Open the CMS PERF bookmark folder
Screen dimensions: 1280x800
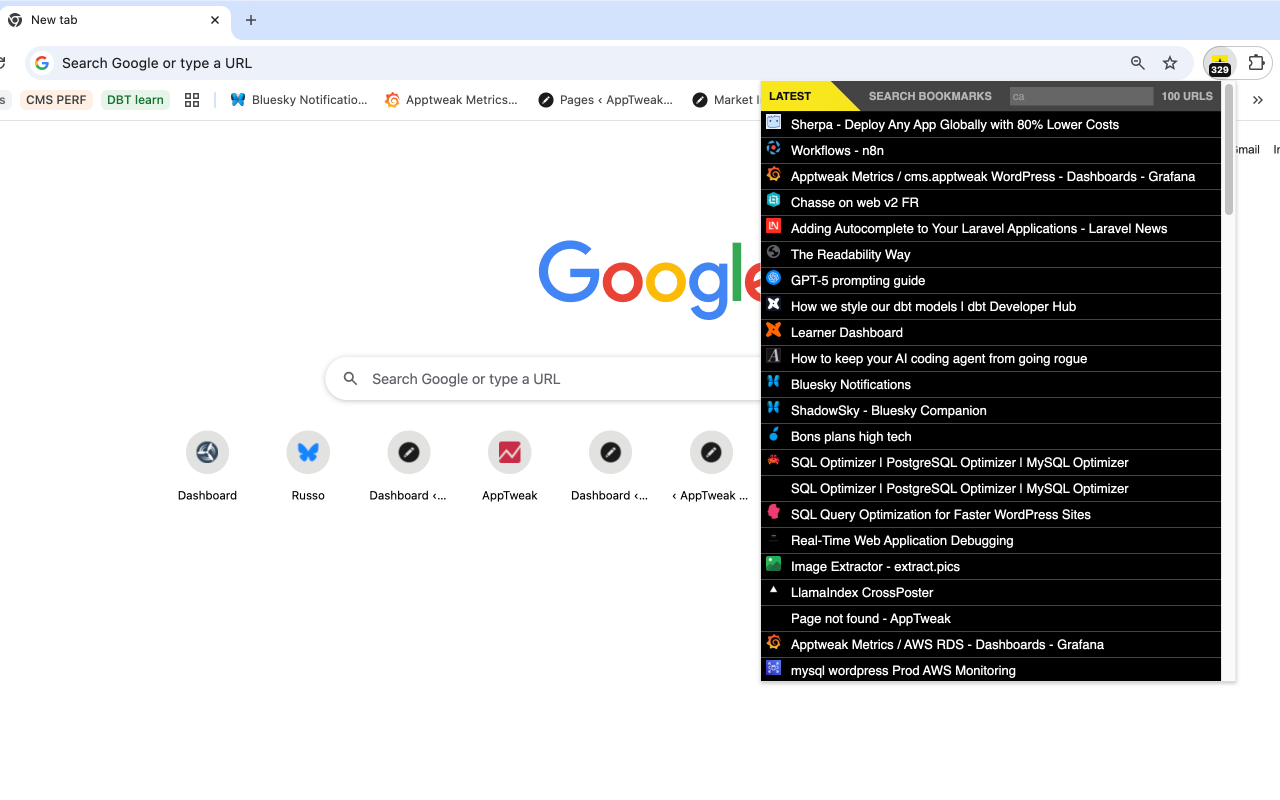56,100
